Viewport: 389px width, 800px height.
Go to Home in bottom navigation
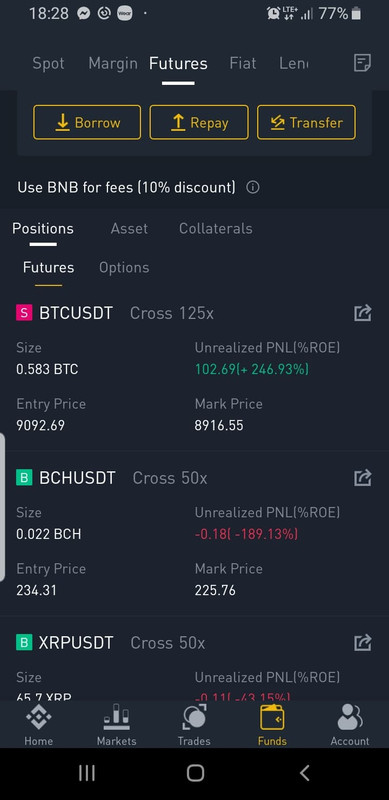[x=38, y=725]
